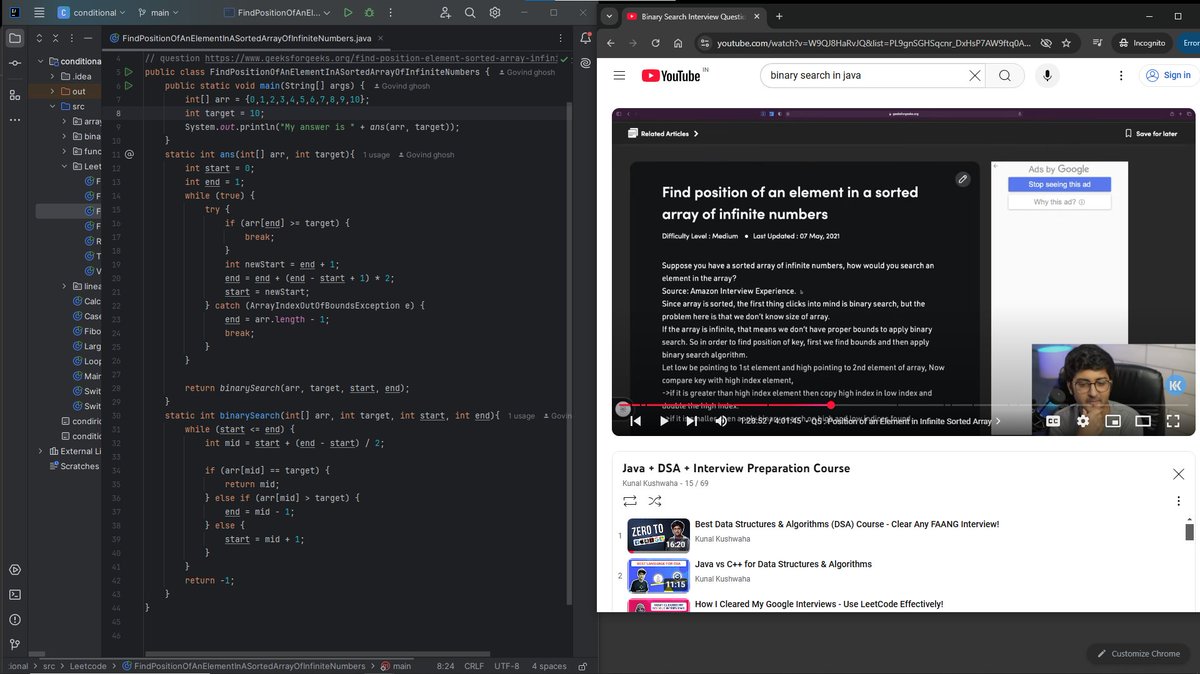Click Expand Selected icon in Project panel header
Viewport: 1200px width, 674px height.
click(x=39, y=38)
